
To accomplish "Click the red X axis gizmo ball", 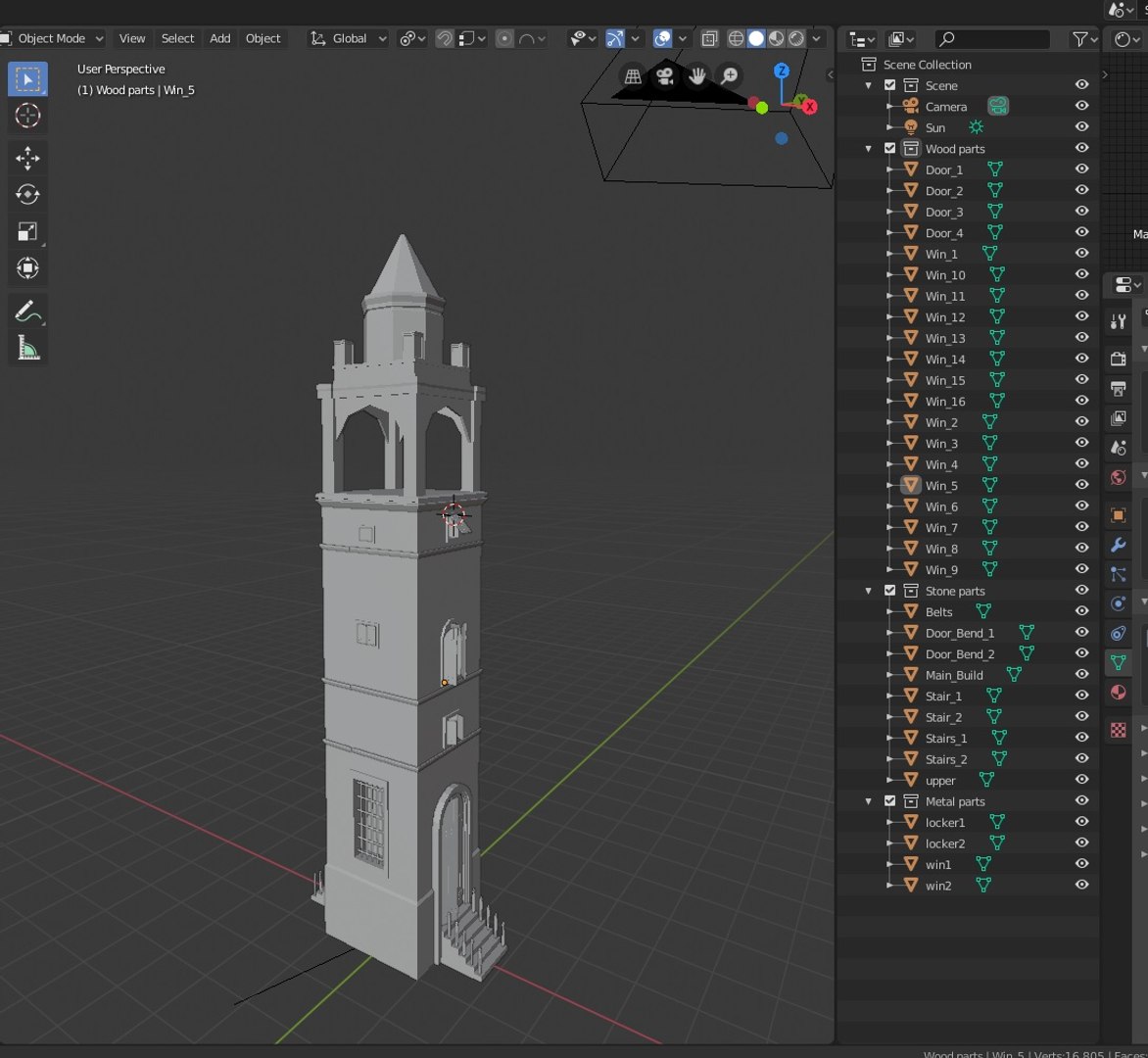I will pyautogui.click(x=810, y=107).
